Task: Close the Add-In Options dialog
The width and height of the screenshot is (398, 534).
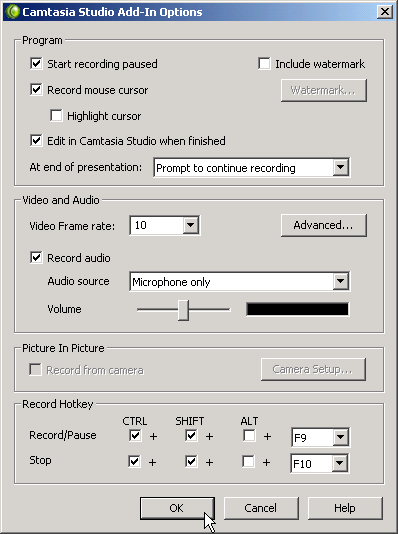Action: point(385,12)
